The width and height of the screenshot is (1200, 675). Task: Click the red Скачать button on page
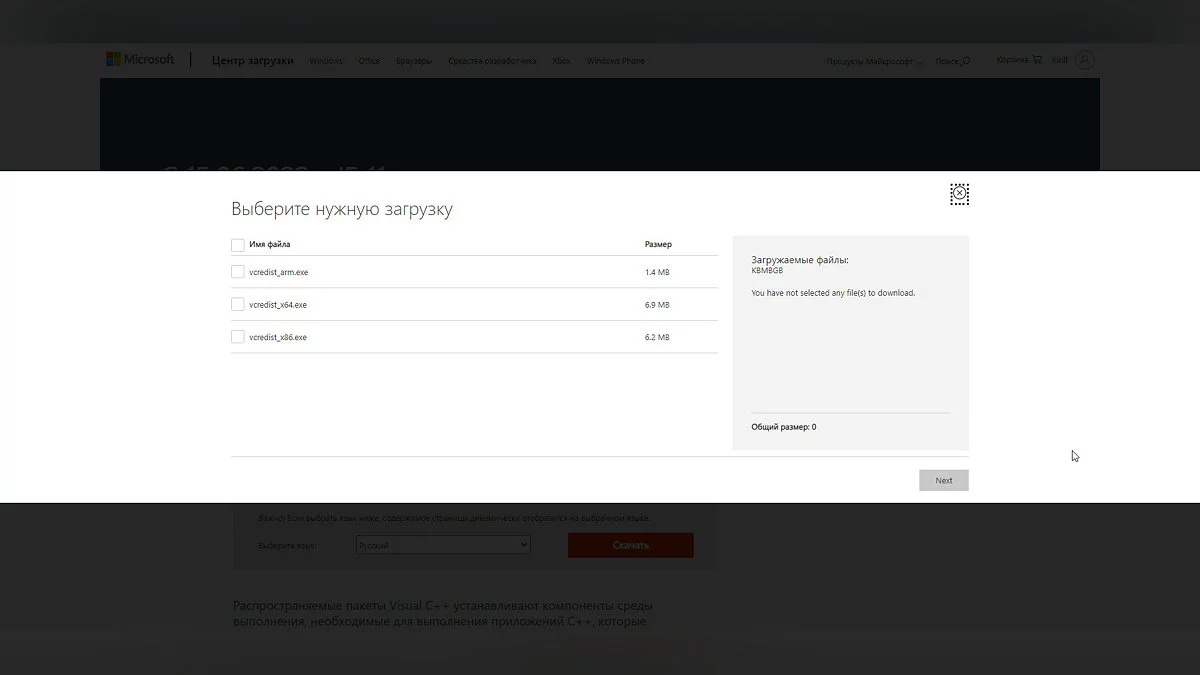click(631, 545)
